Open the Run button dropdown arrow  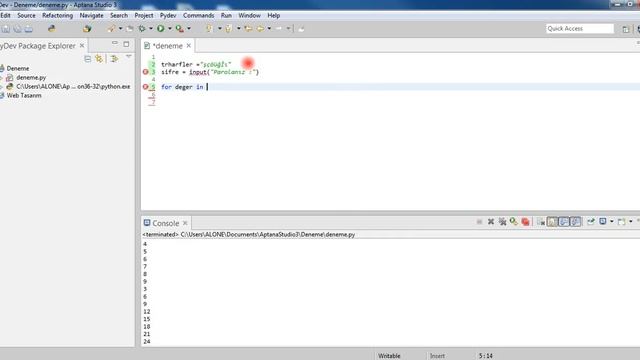170,29
